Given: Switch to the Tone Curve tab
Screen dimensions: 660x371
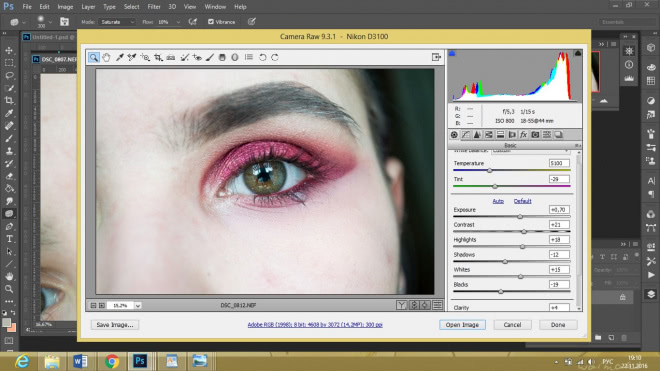Looking at the screenshot, I should click(x=466, y=135).
